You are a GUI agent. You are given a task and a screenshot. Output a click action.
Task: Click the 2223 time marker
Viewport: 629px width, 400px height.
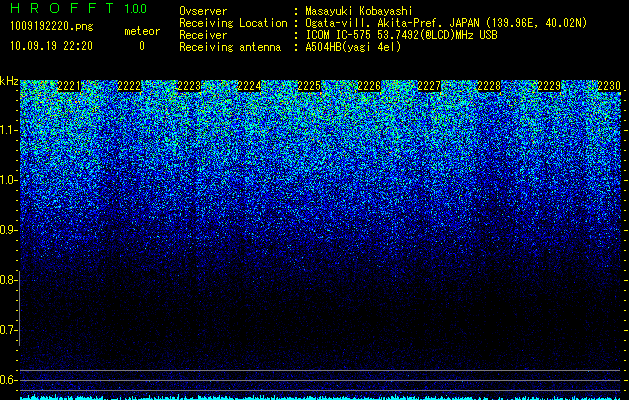tap(189, 86)
